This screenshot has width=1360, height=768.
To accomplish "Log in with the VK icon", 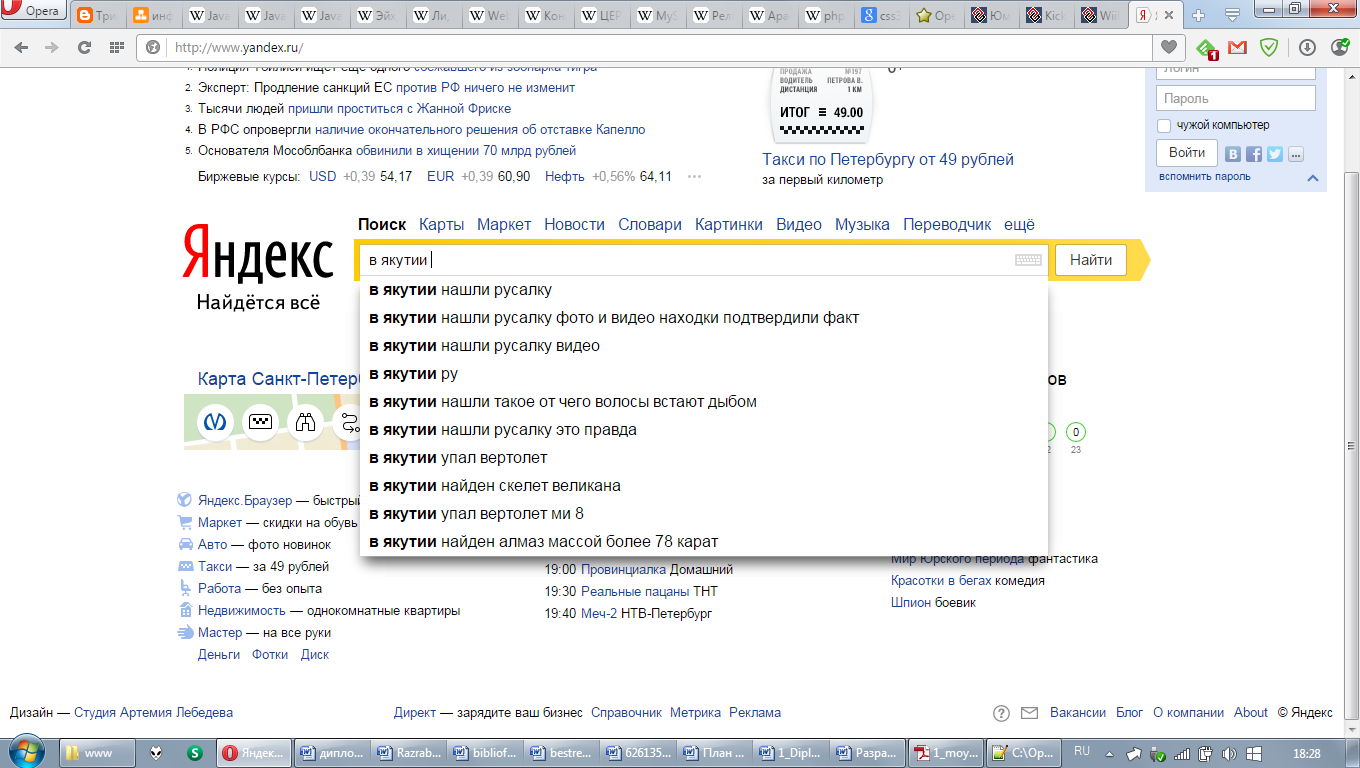I will pos(1234,154).
